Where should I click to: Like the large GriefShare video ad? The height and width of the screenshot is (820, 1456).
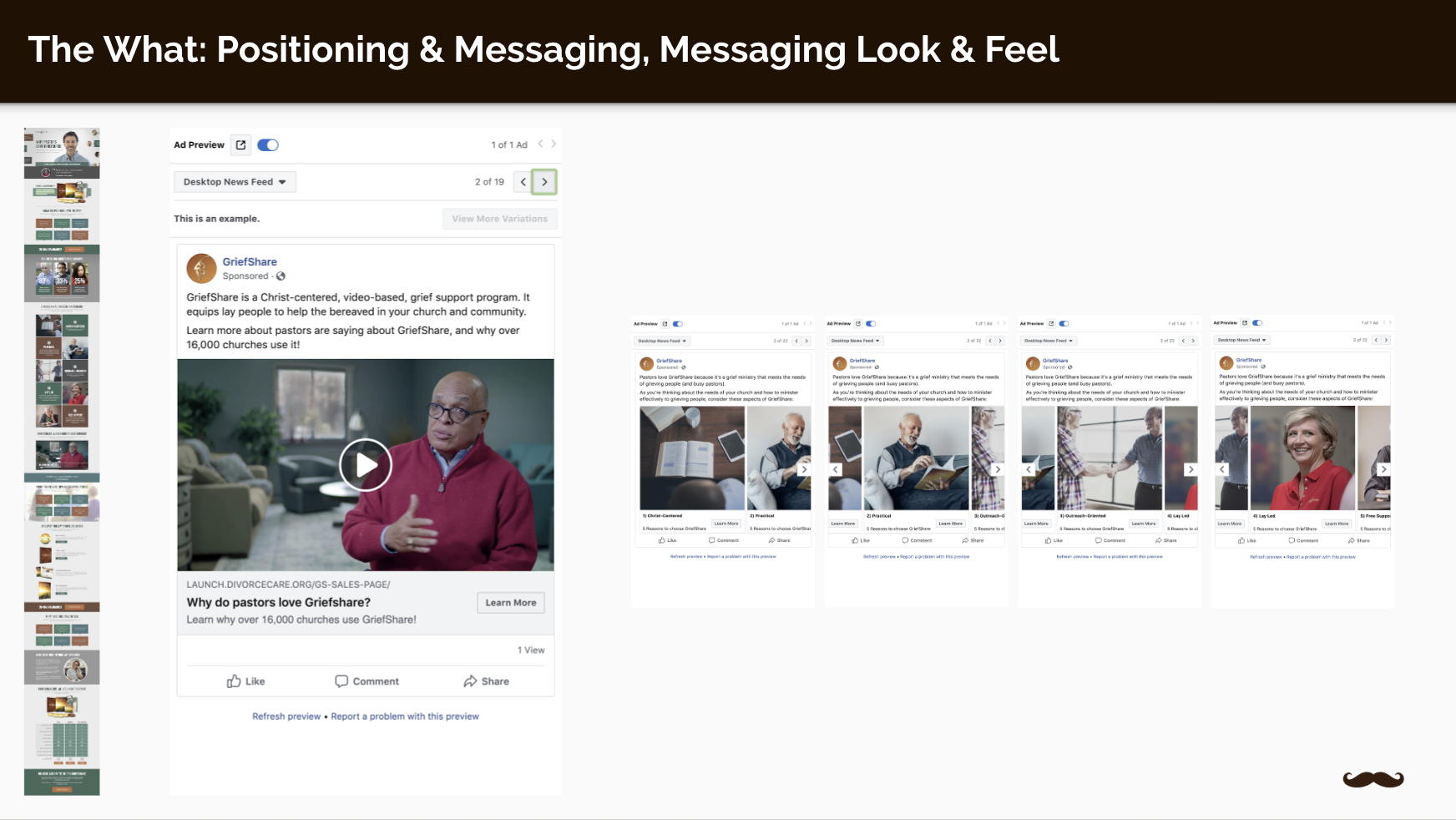[245, 681]
